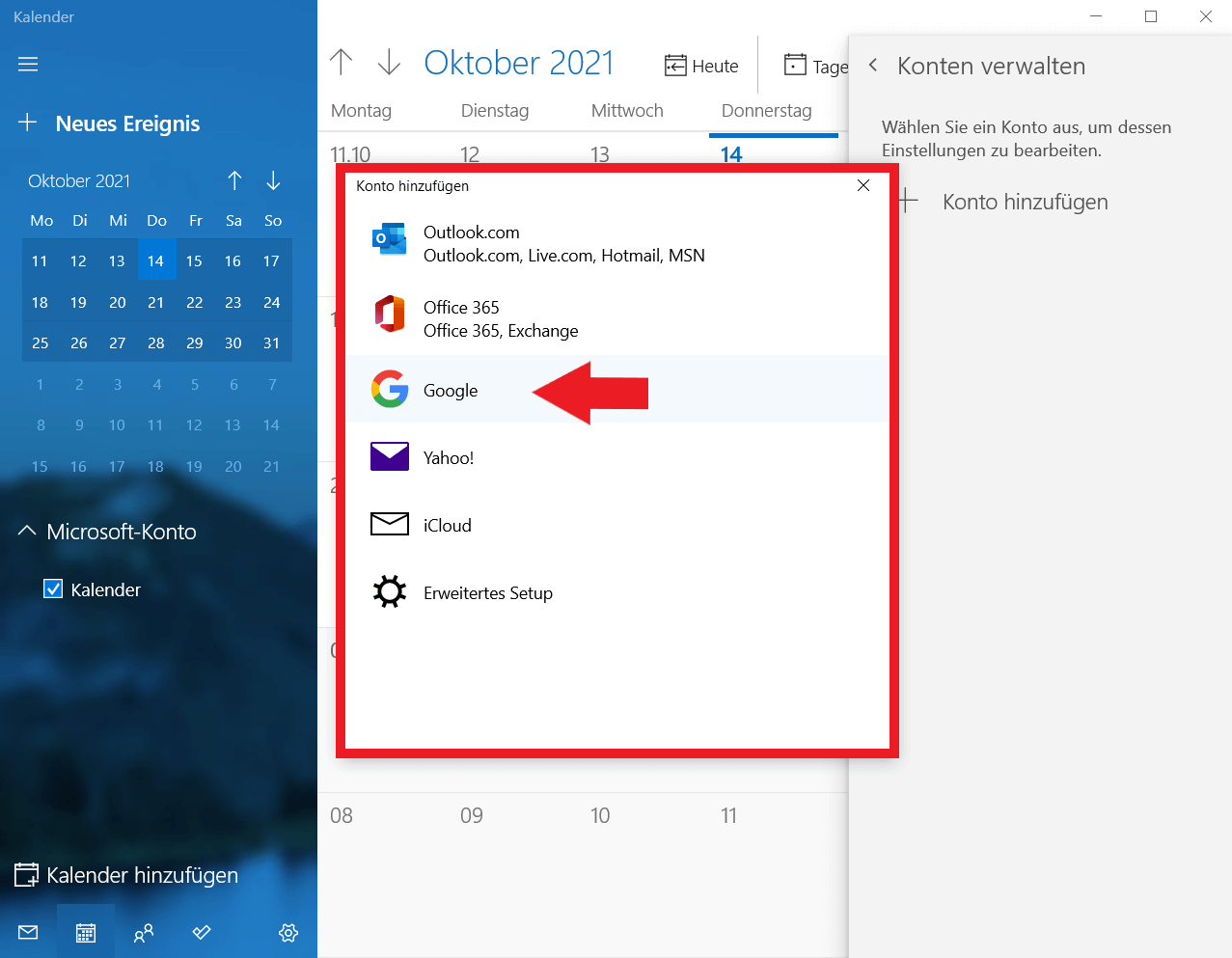Screen dimensions: 1232x958
Task: Collapse the Microsoft-Konto section
Action: [107, 532]
